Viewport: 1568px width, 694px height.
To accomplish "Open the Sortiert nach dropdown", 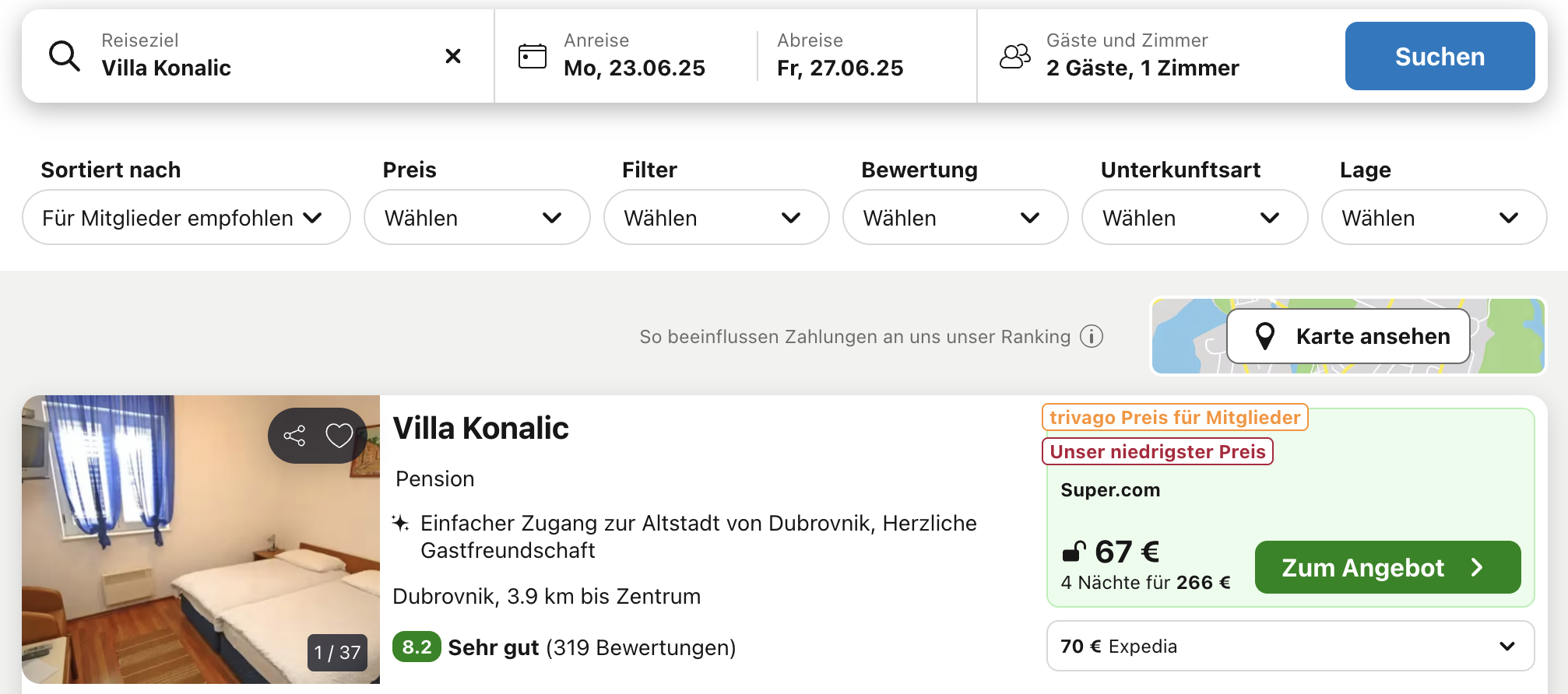I will (x=186, y=218).
